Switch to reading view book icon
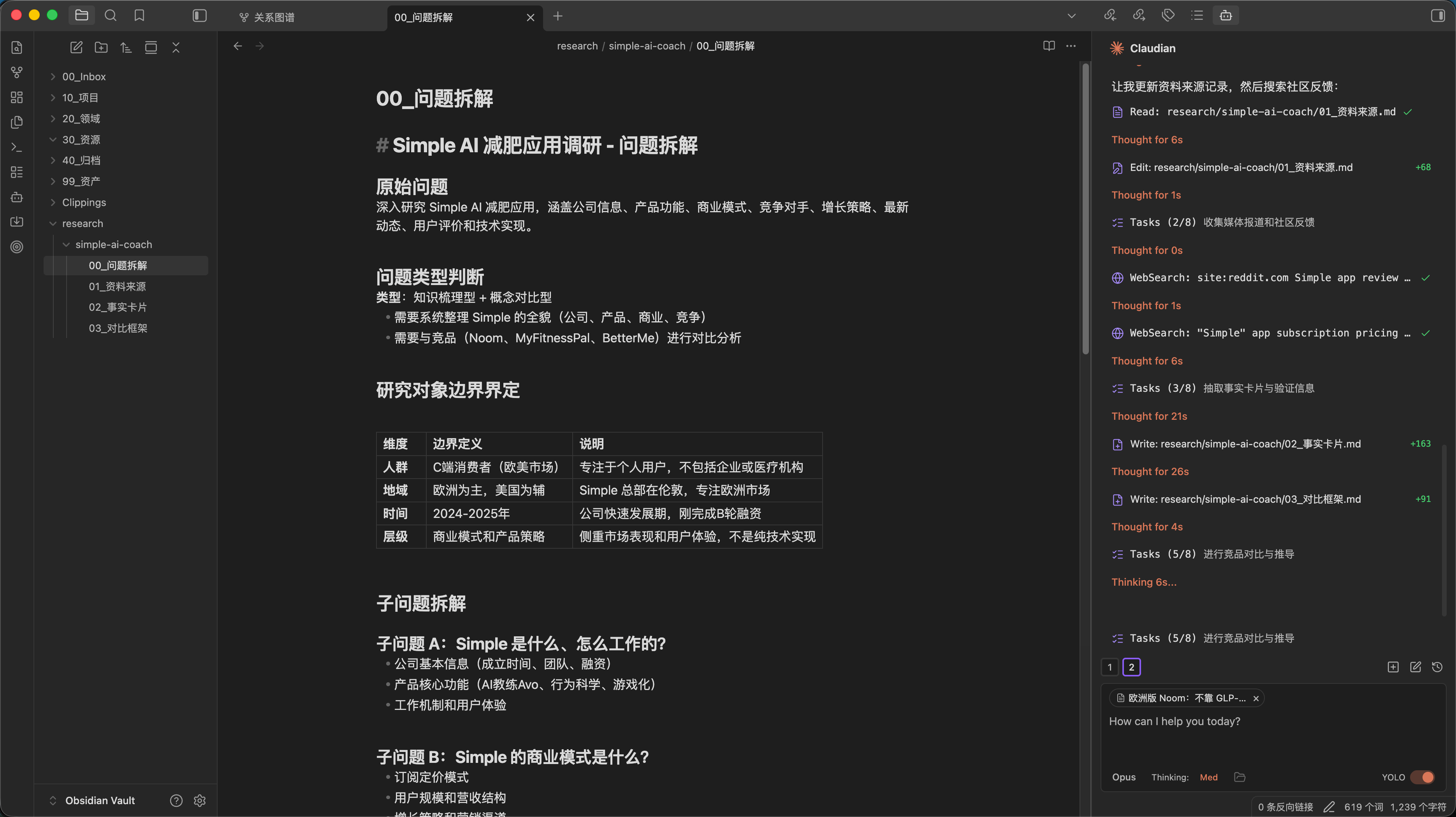1456x817 pixels. tap(1049, 46)
